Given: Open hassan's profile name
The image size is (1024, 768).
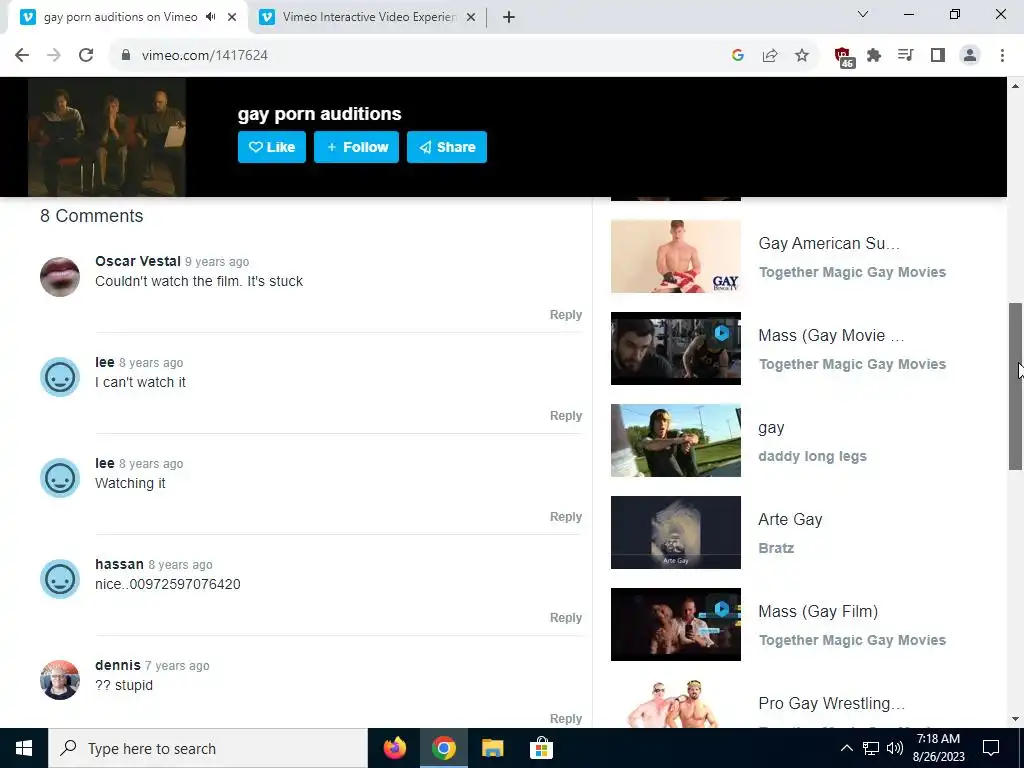Looking at the screenshot, I should point(119,564).
